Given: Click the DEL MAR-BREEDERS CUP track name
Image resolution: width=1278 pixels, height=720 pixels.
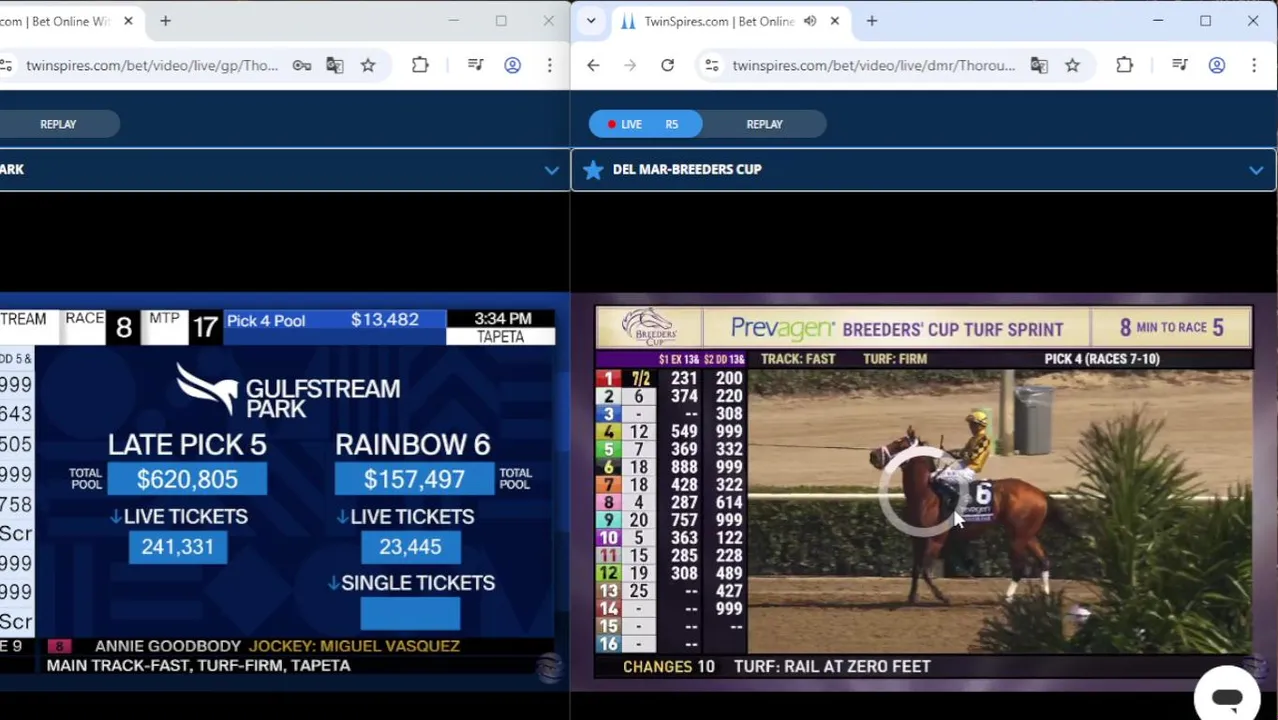Looking at the screenshot, I should coord(687,169).
